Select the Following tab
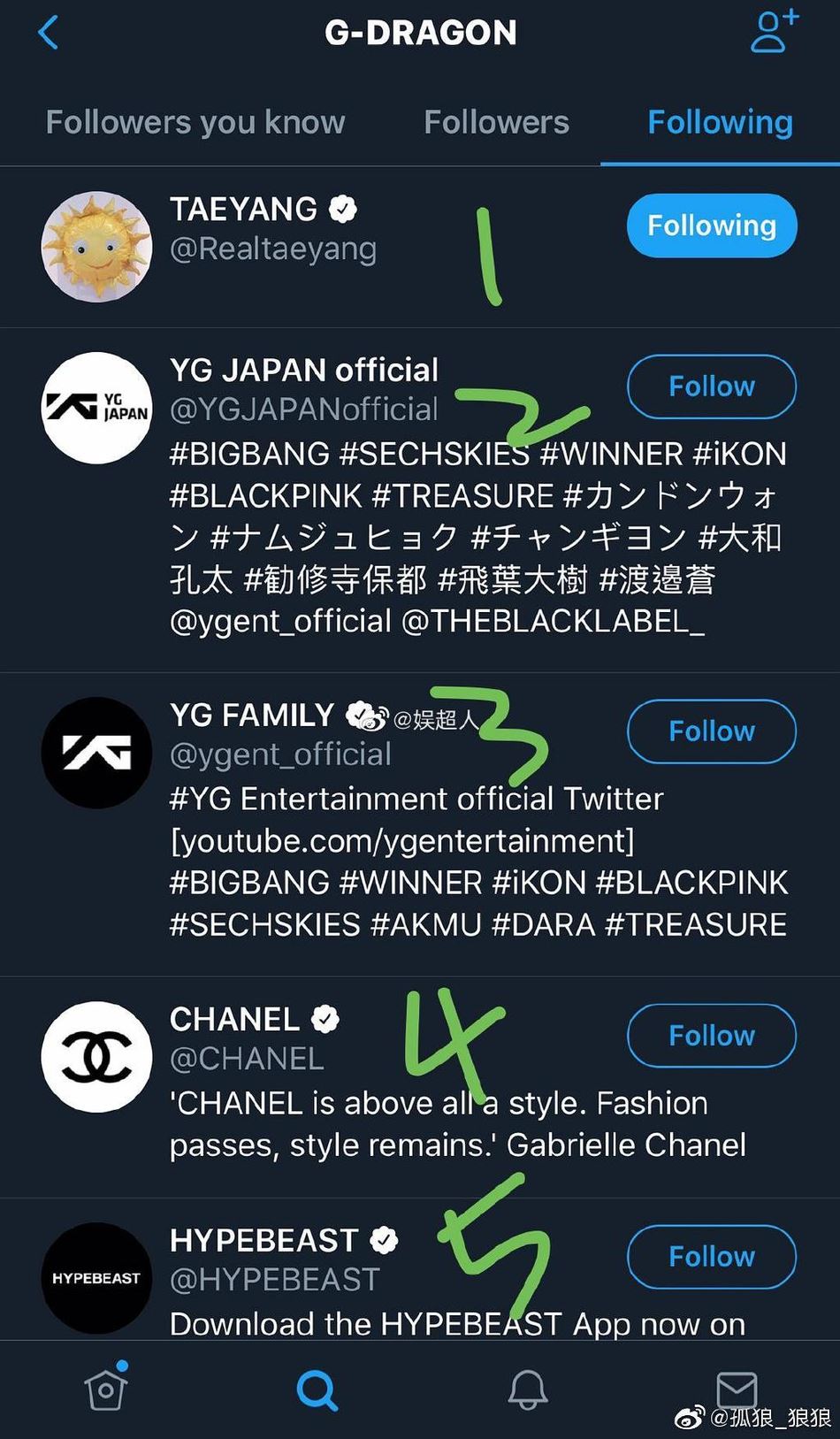 [719, 122]
